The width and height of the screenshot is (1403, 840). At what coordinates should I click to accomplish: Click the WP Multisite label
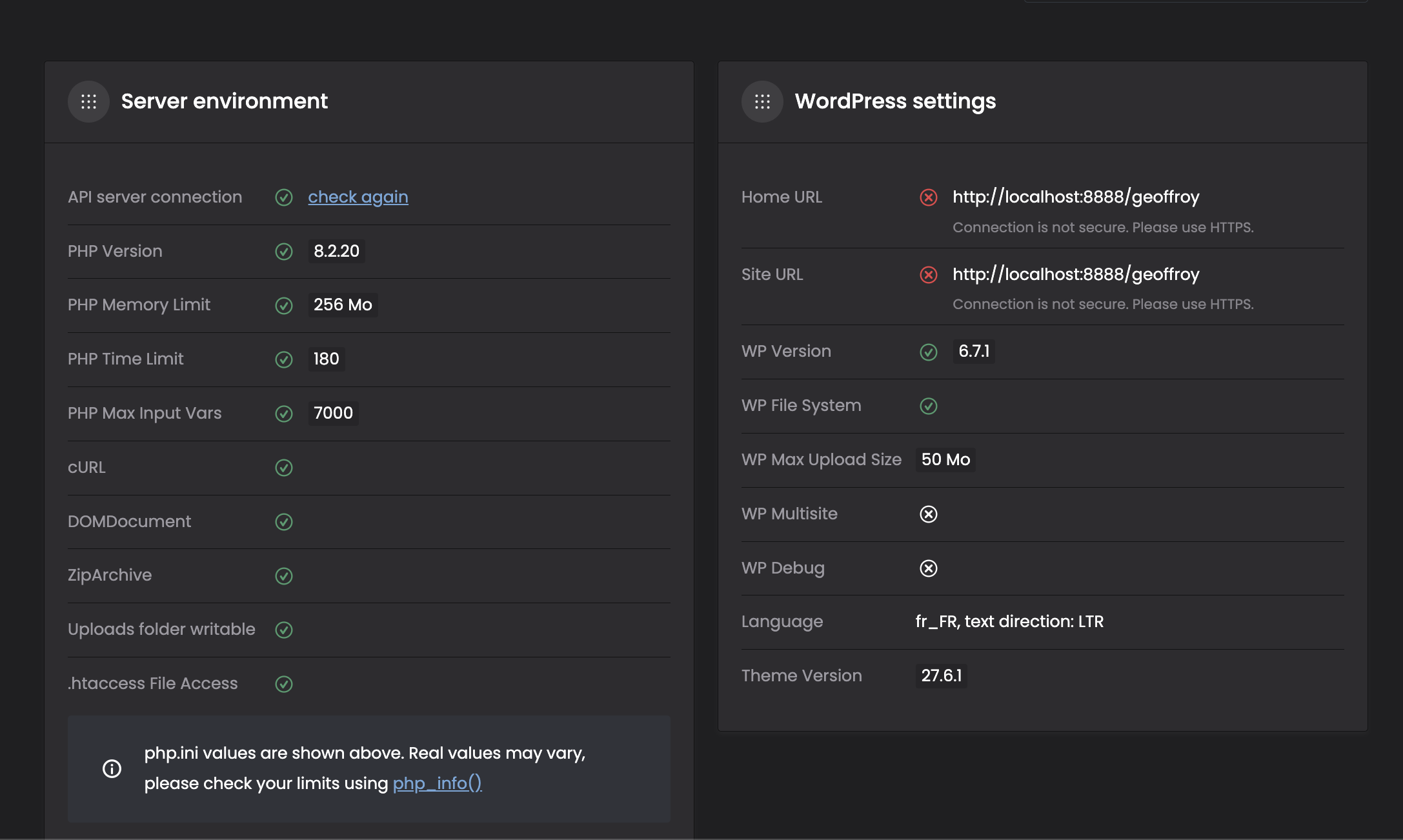point(789,514)
